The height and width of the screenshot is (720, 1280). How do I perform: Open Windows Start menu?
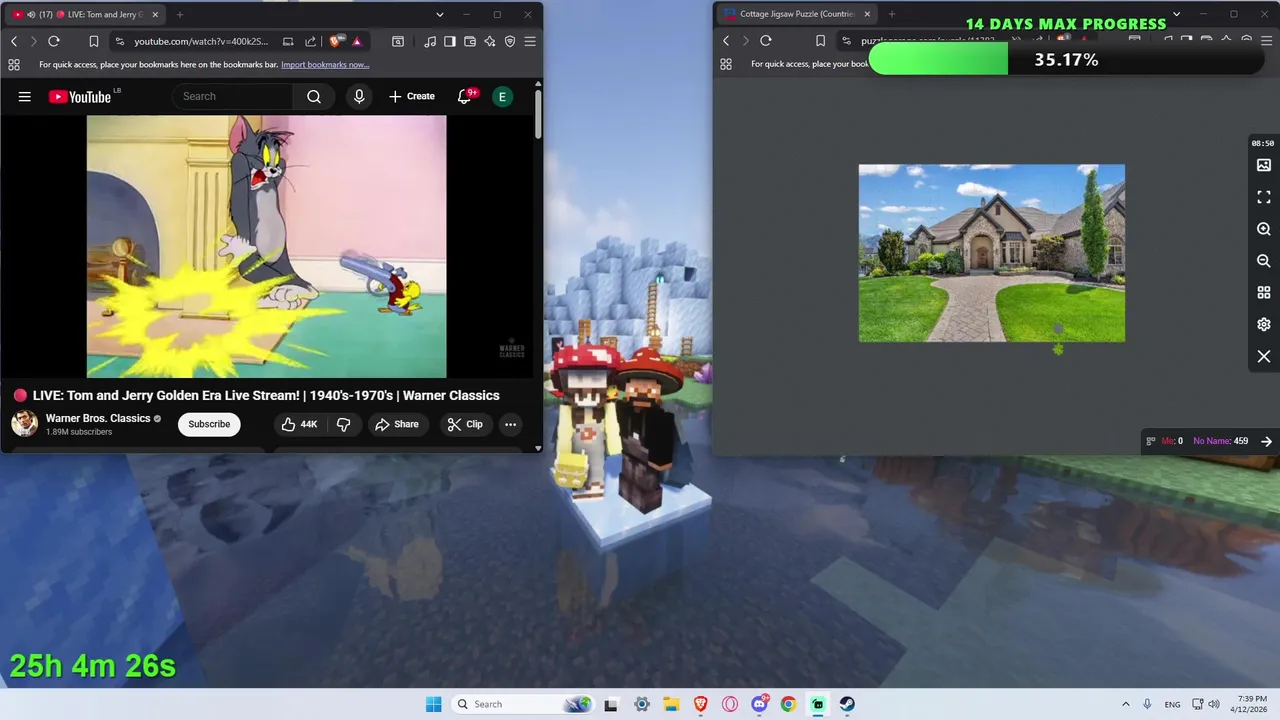tap(433, 704)
